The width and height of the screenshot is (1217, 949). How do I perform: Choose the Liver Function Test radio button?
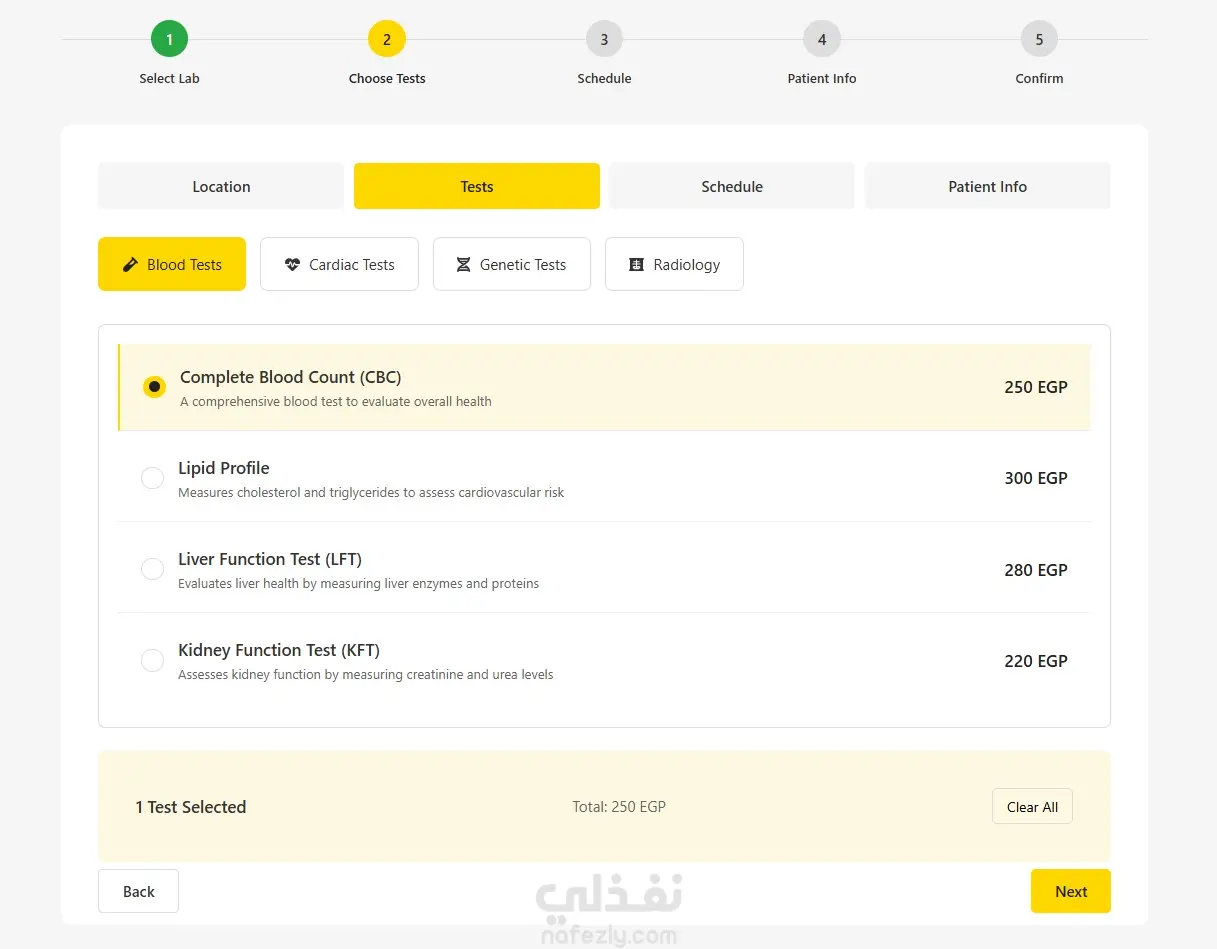coord(152,569)
